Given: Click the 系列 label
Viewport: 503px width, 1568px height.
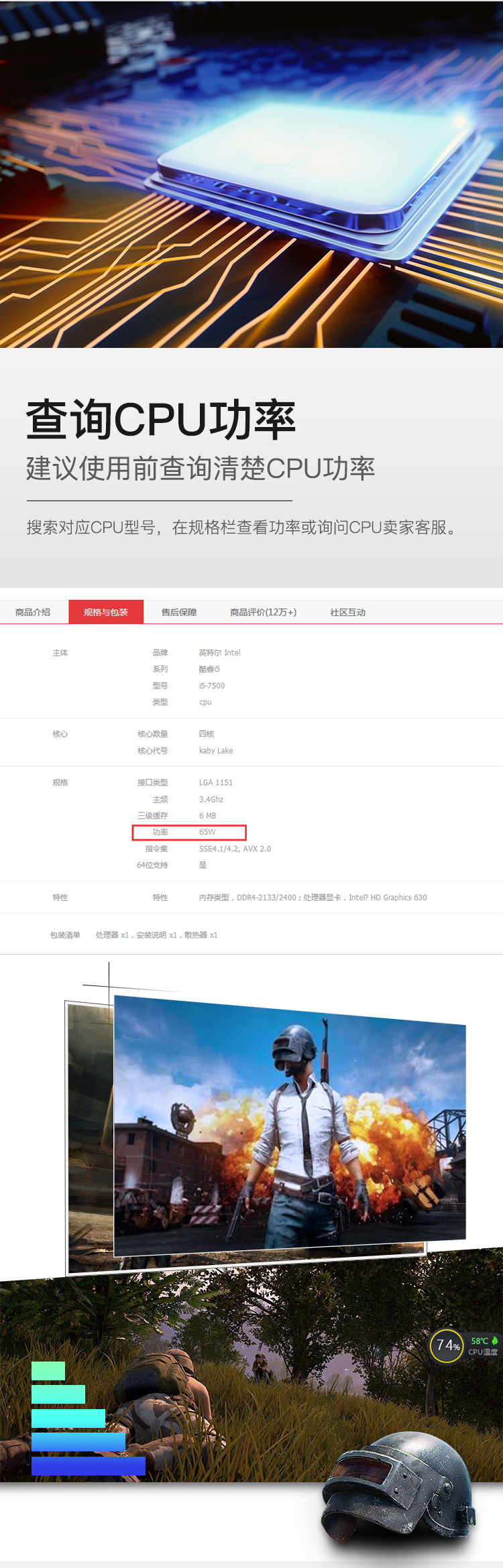Looking at the screenshot, I should pyautogui.click(x=160, y=669).
